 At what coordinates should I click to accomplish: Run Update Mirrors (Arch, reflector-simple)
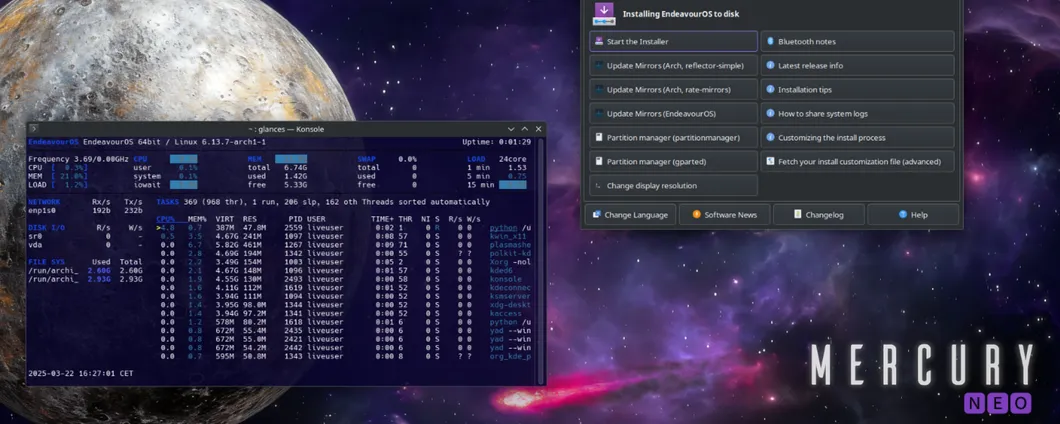(x=673, y=66)
